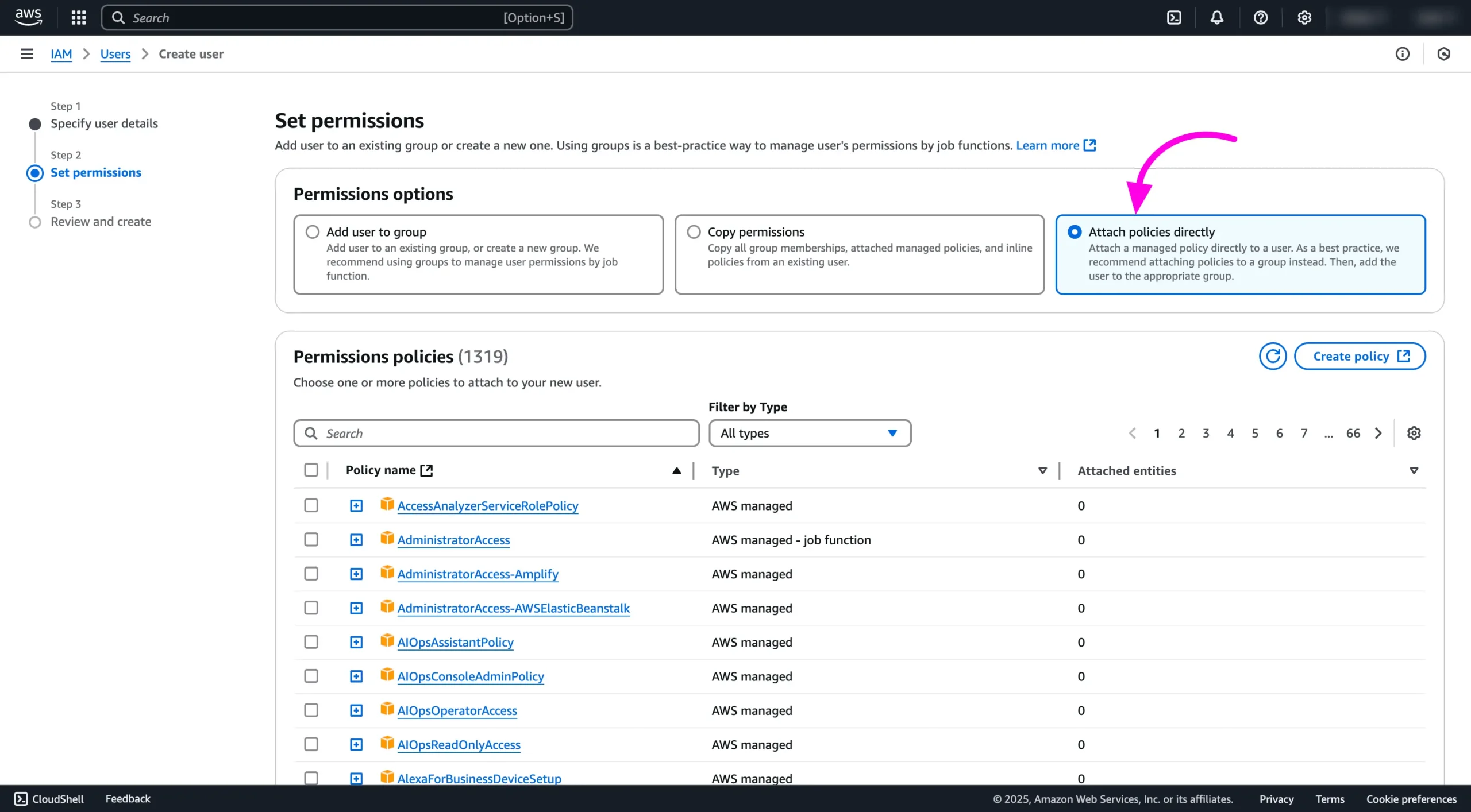Click the top AWS console Search bar
Image resolution: width=1471 pixels, height=812 pixels.
click(x=337, y=18)
